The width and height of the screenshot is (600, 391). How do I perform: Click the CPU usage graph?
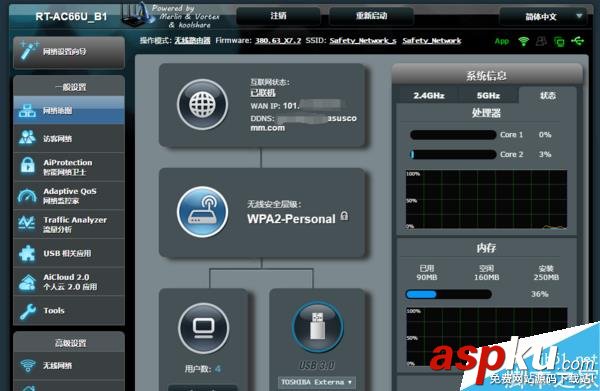[x=486, y=200]
